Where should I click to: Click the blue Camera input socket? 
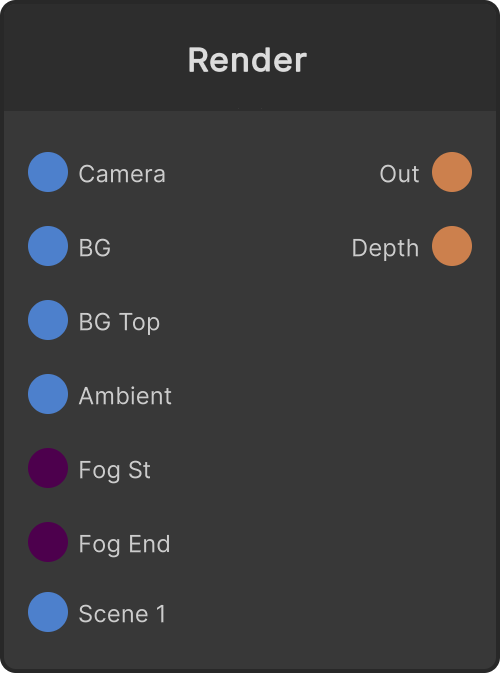[48, 172]
